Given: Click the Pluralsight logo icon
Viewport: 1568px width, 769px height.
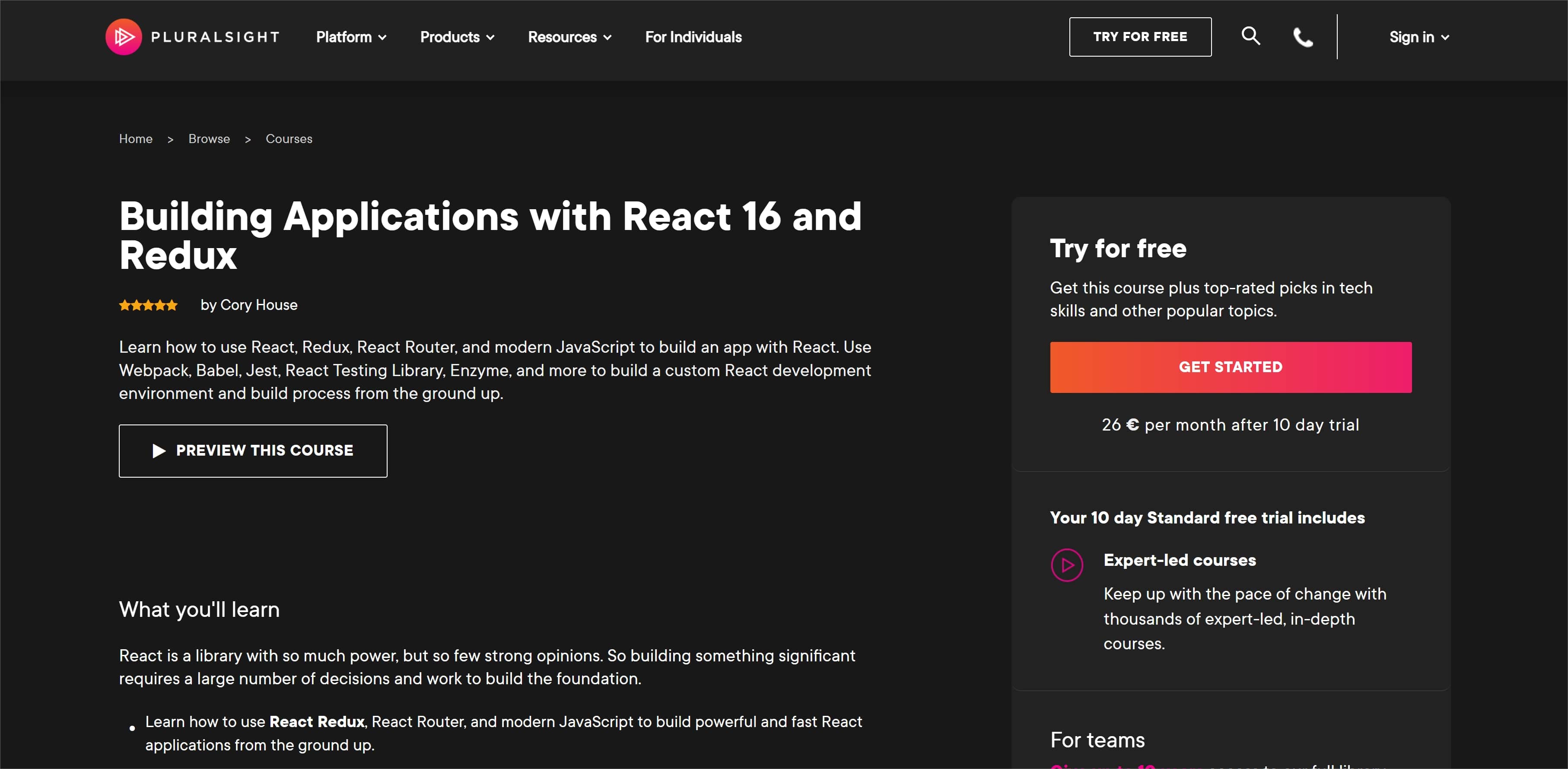Looking at the screenshot, I should click(124, 37).
